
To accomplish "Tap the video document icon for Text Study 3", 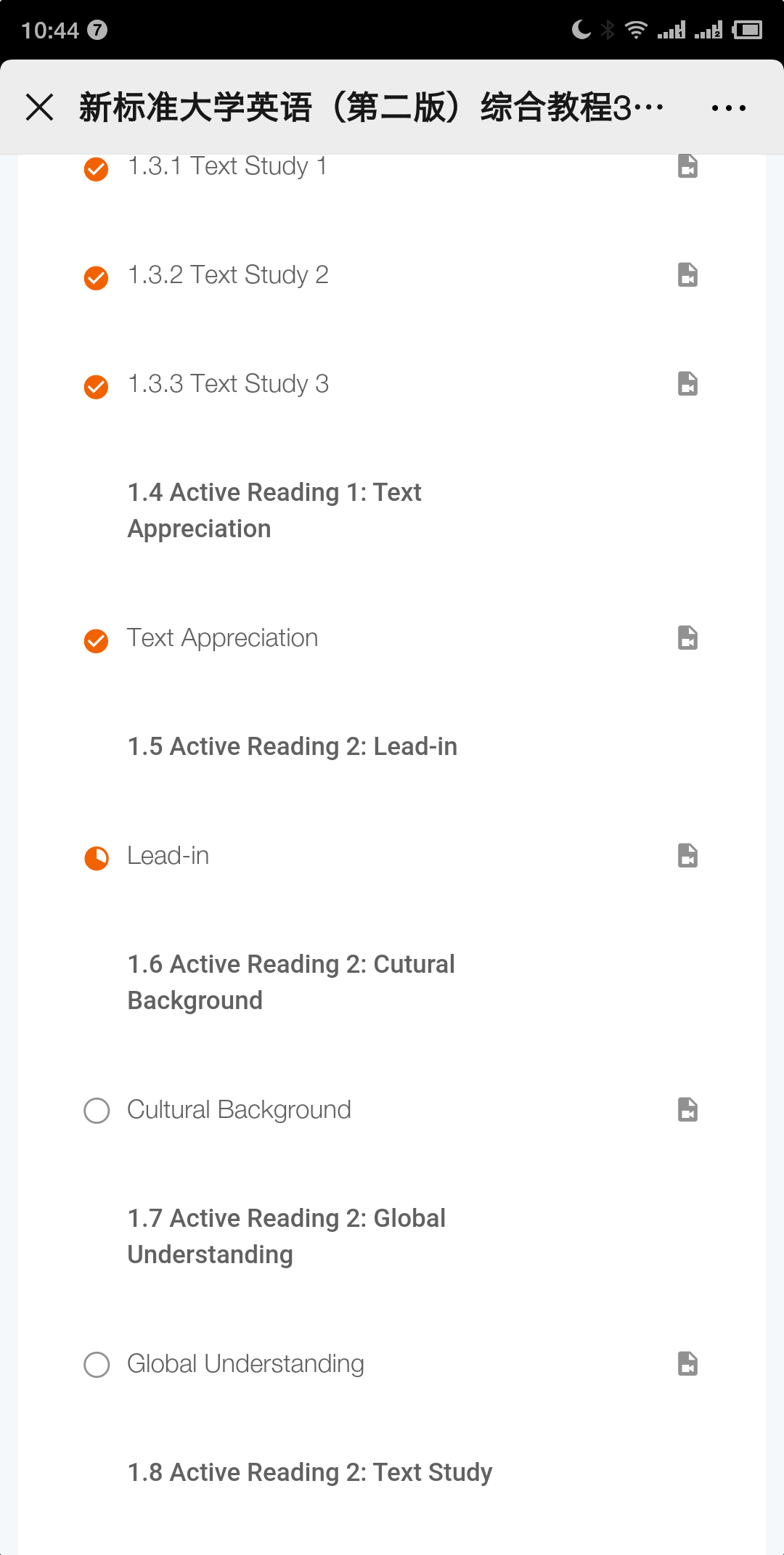I will (x=687, y=384).
